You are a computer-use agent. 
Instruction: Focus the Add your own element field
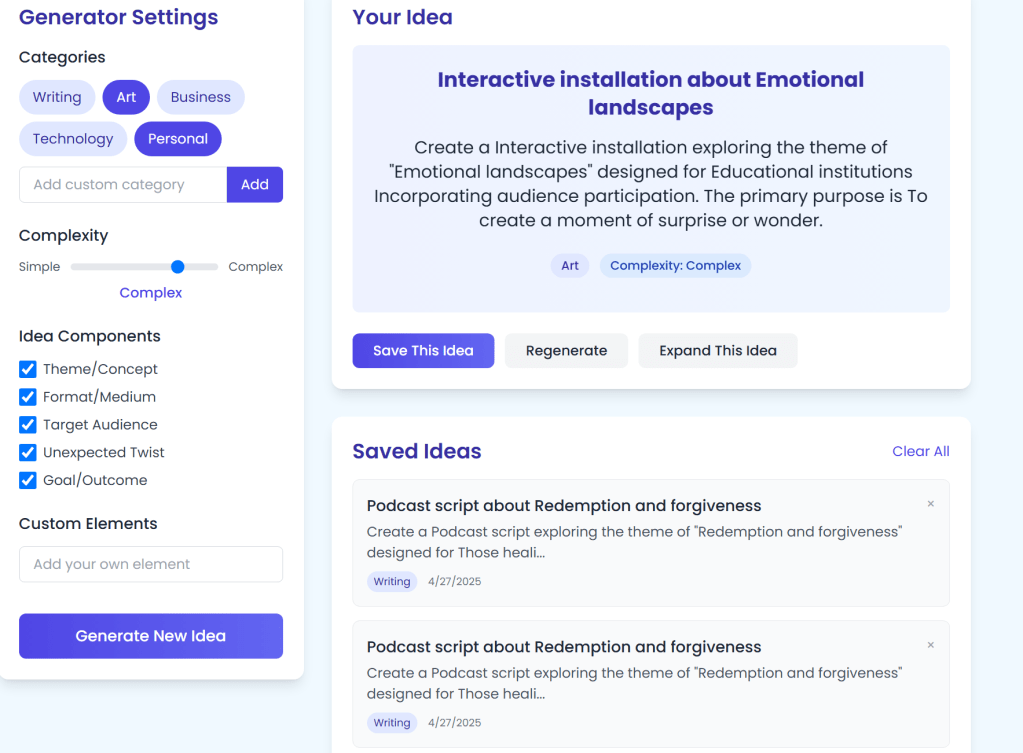151,564
